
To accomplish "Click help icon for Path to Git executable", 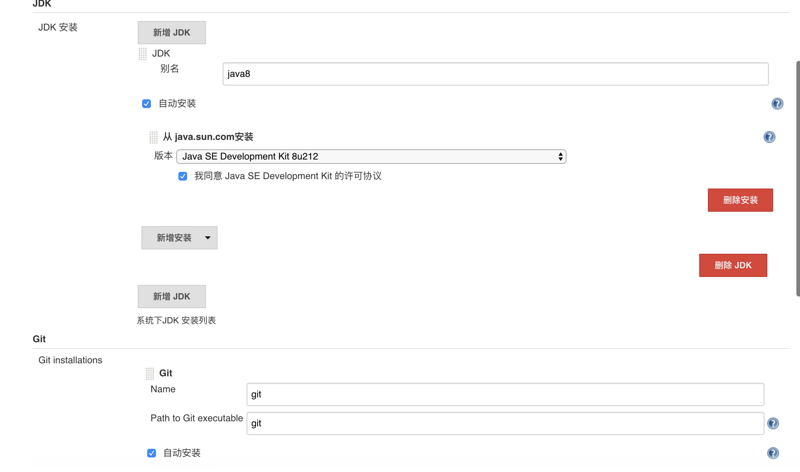I will pos(773,424).
